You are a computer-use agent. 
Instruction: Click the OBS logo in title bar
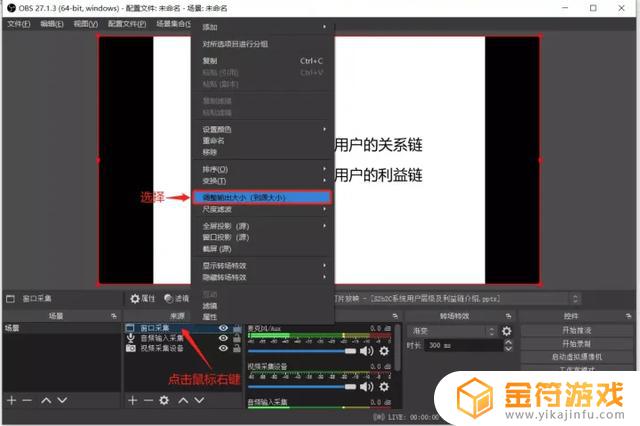pyautogui.click(x=11, y=8)
